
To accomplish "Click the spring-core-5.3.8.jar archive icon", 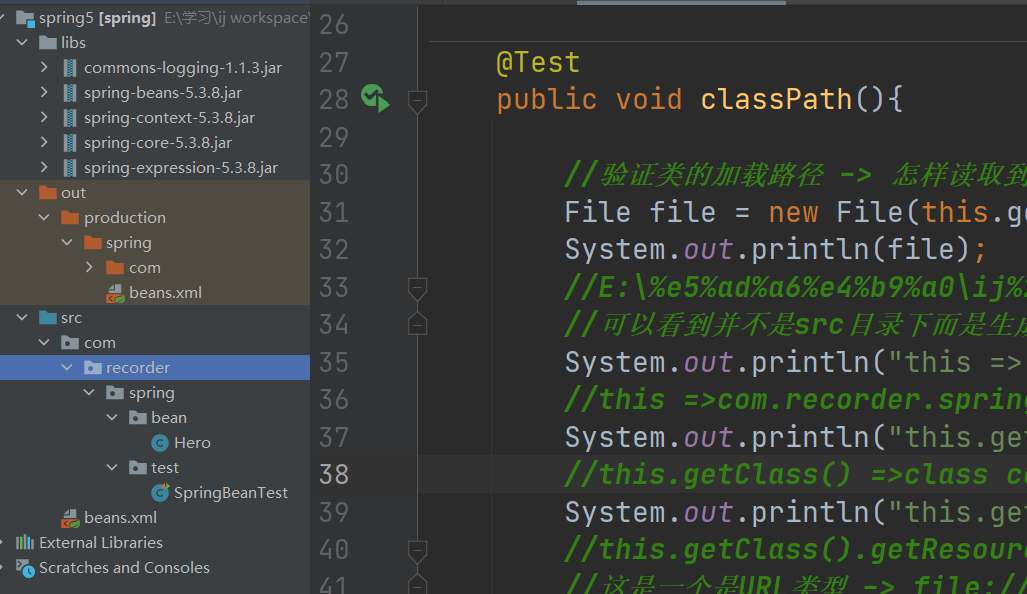I will point(70,143).
